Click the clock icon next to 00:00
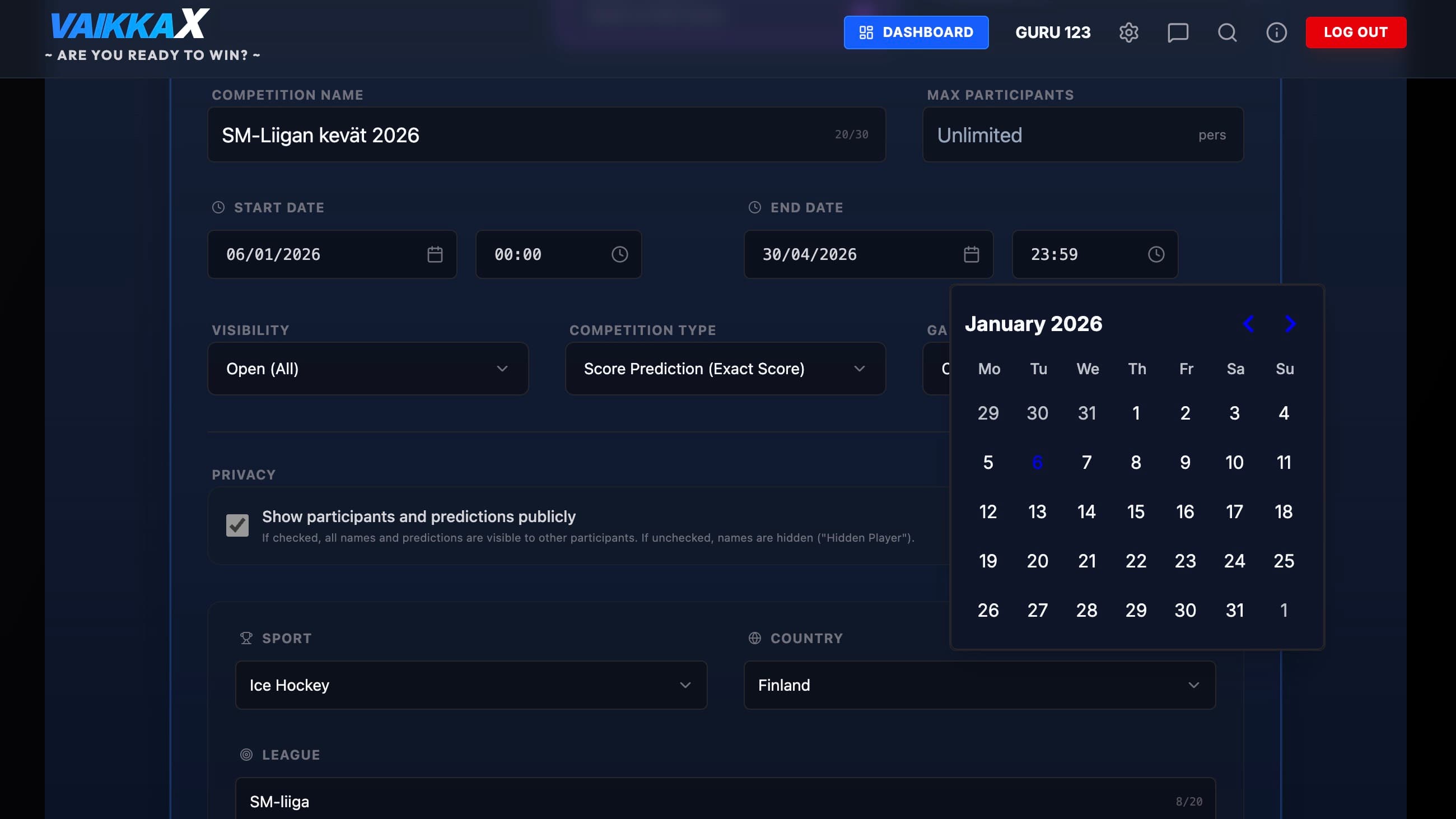This screenshot has width=1456, height=819. (x=619, y=254)
